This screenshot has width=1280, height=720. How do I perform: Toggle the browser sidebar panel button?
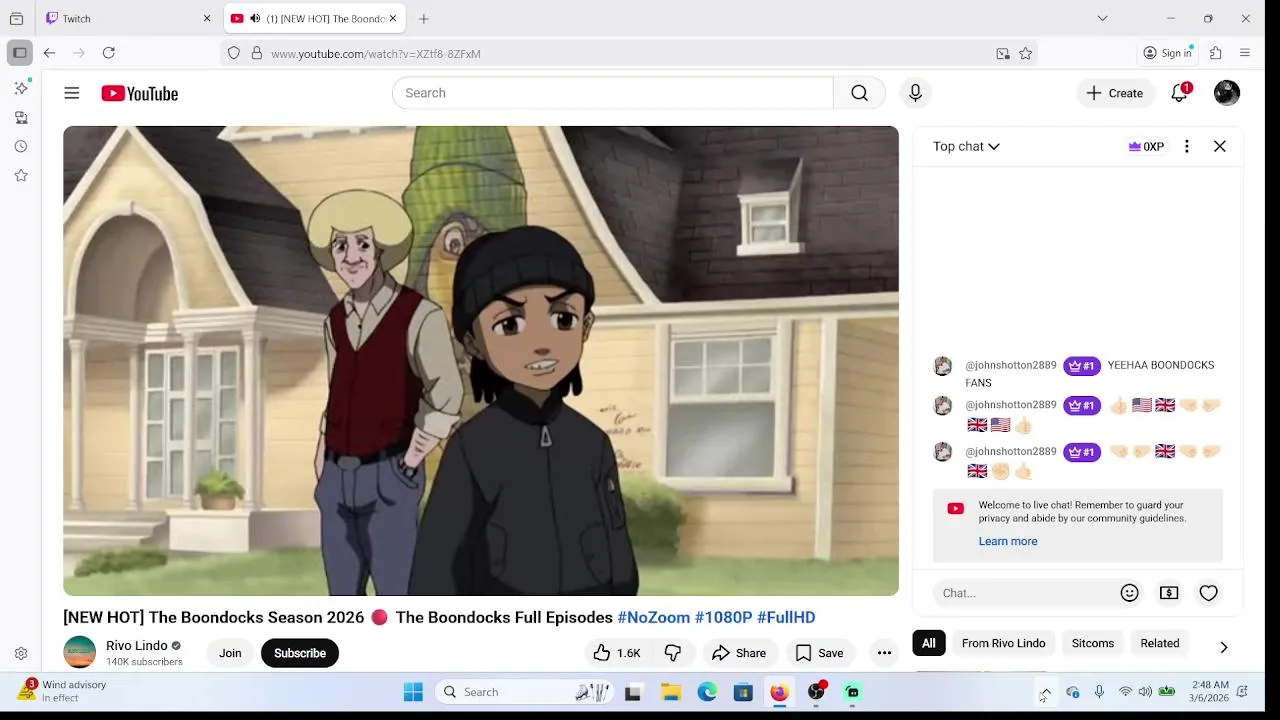point(19,53)
